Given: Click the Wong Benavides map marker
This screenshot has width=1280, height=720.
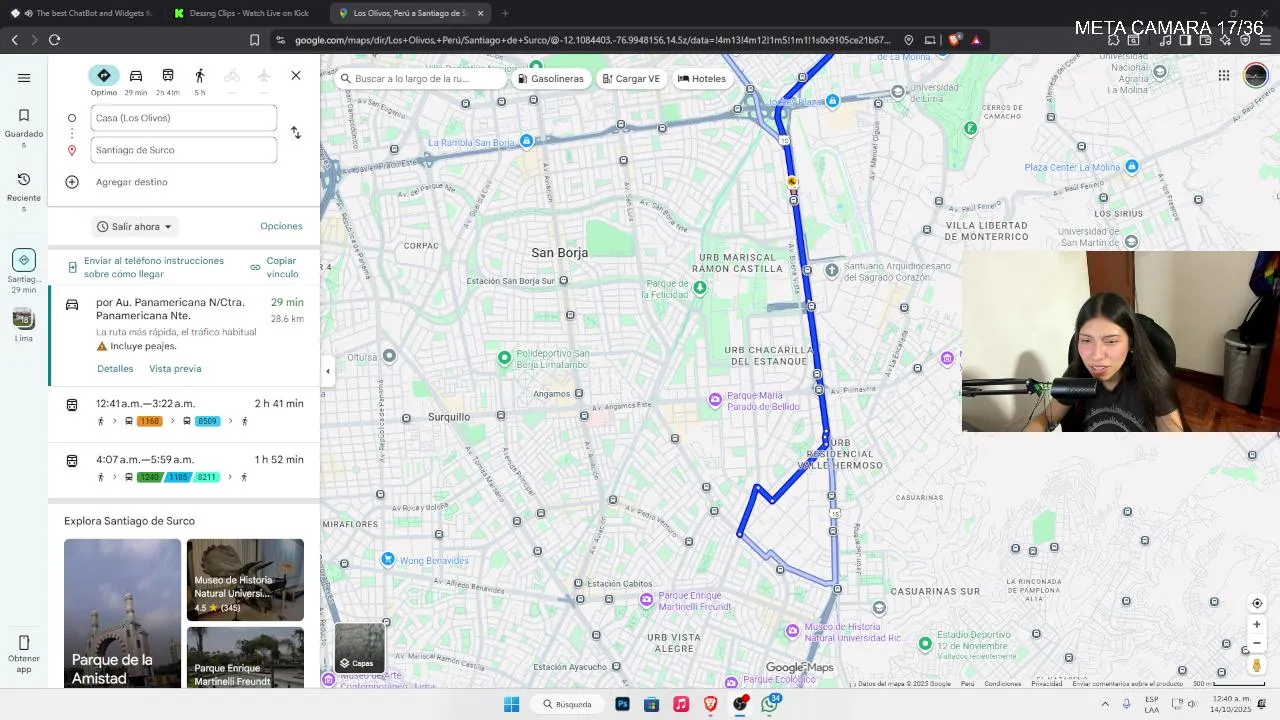Looking at the screenshot, I should (388, 560).
